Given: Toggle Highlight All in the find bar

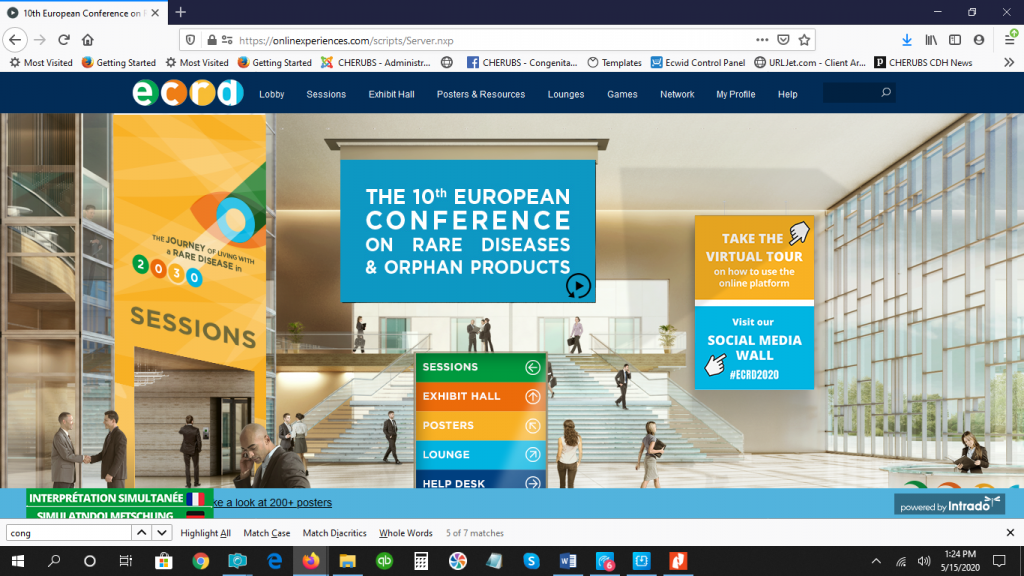Looking at the screenshot, I should point(204,533).
